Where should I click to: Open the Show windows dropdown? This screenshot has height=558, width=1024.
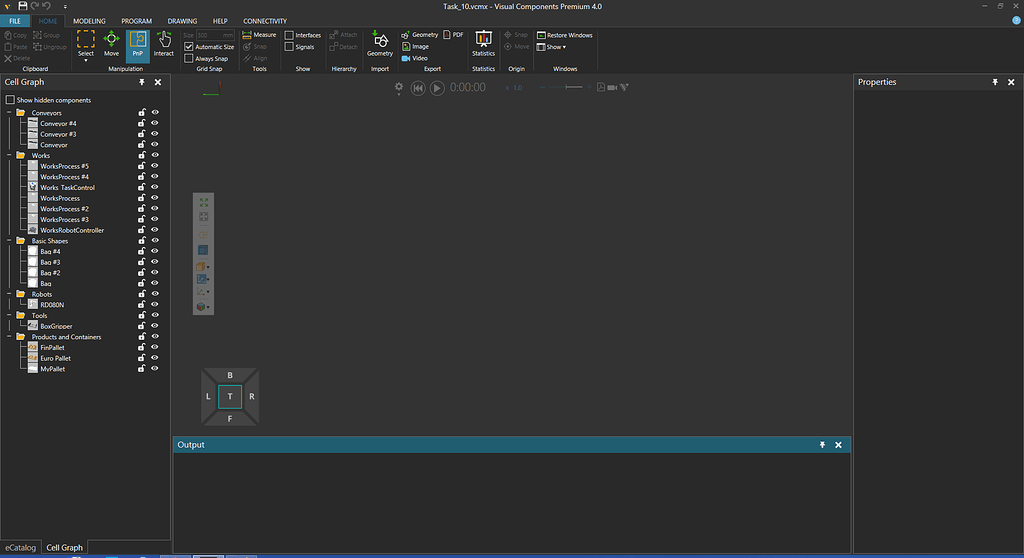551,47
